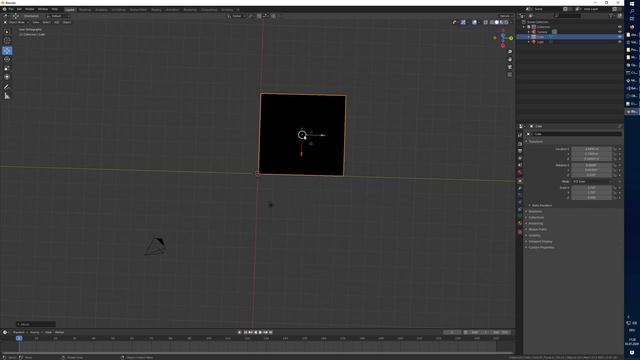Select the Annotate pencil tool

pyautogui.click(x=7, y=87)
